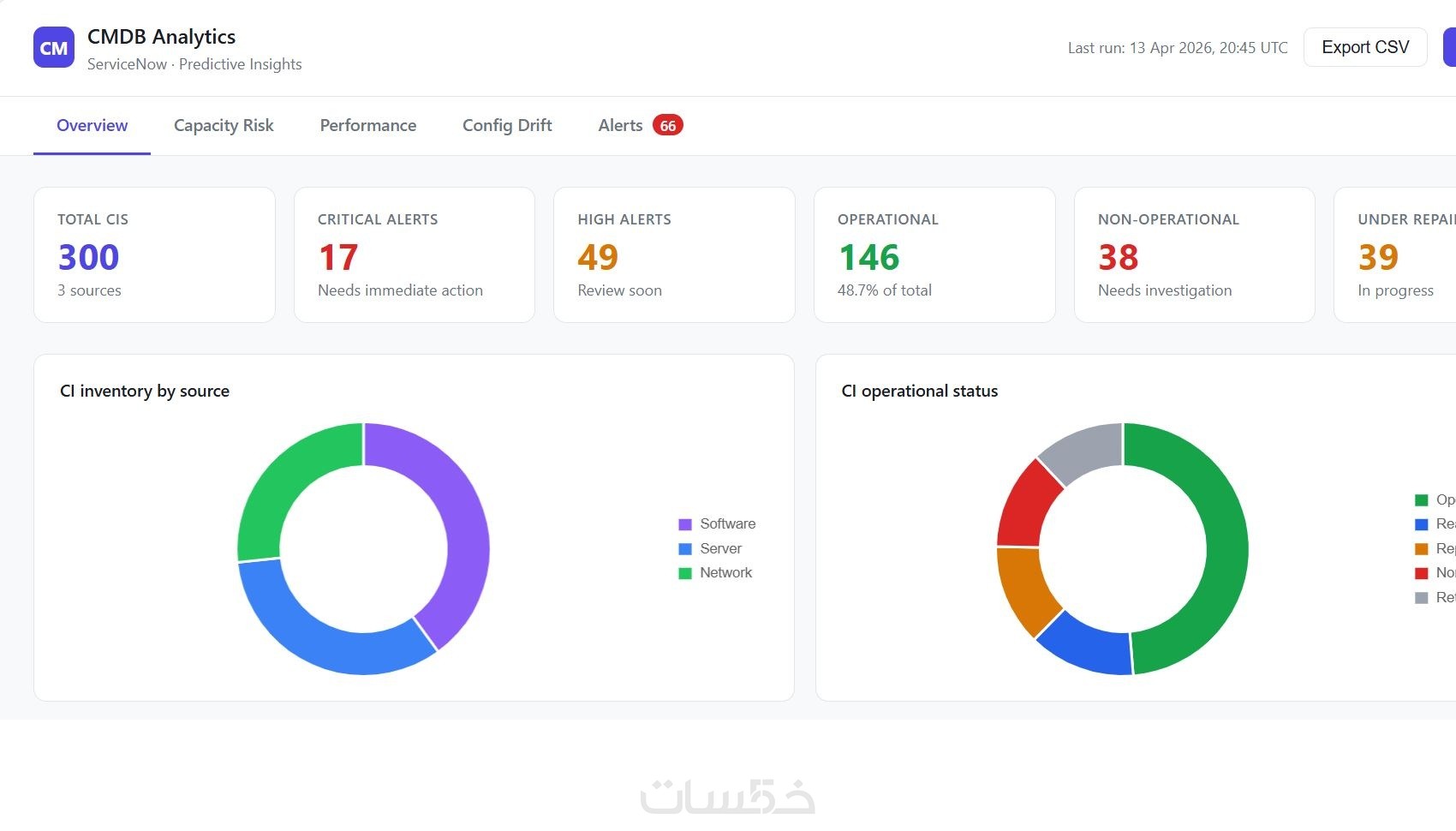Click the CM logo icon
The width and height of the screenshot is (1456, 831).
(x=54, y=47)
